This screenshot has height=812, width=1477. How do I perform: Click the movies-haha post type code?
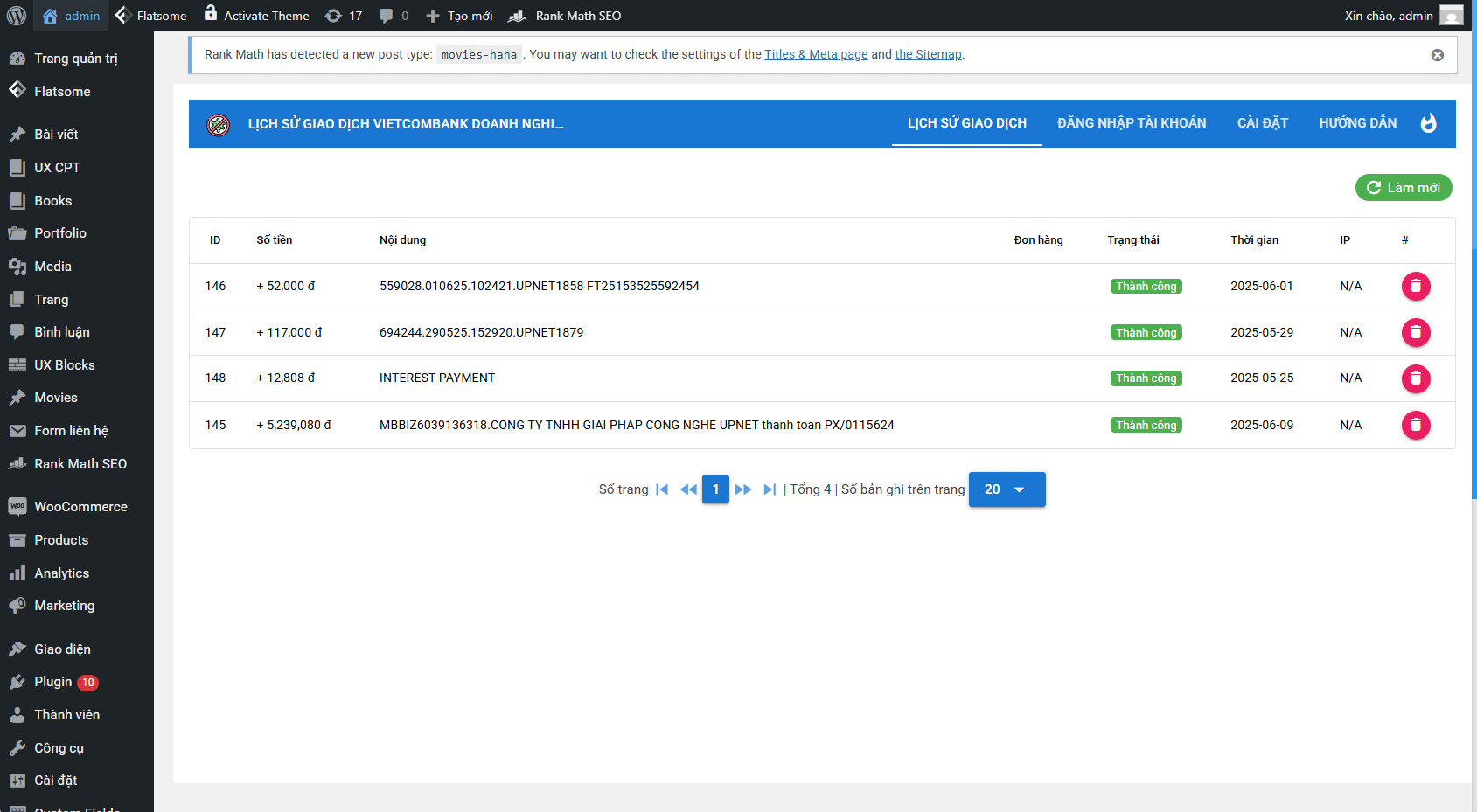pos(479,55)
